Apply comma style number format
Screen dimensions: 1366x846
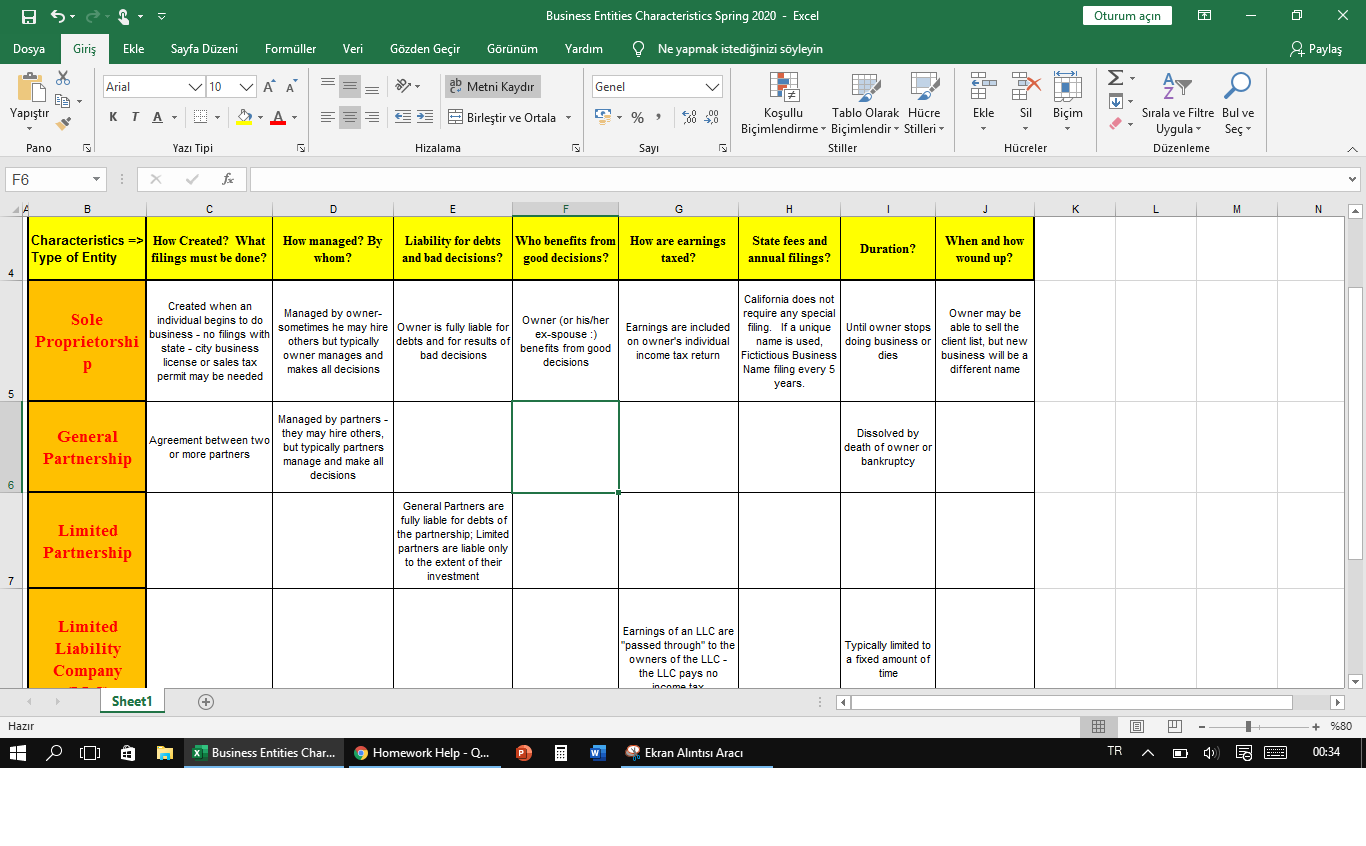pyautogui.click(x=659, y=117)
